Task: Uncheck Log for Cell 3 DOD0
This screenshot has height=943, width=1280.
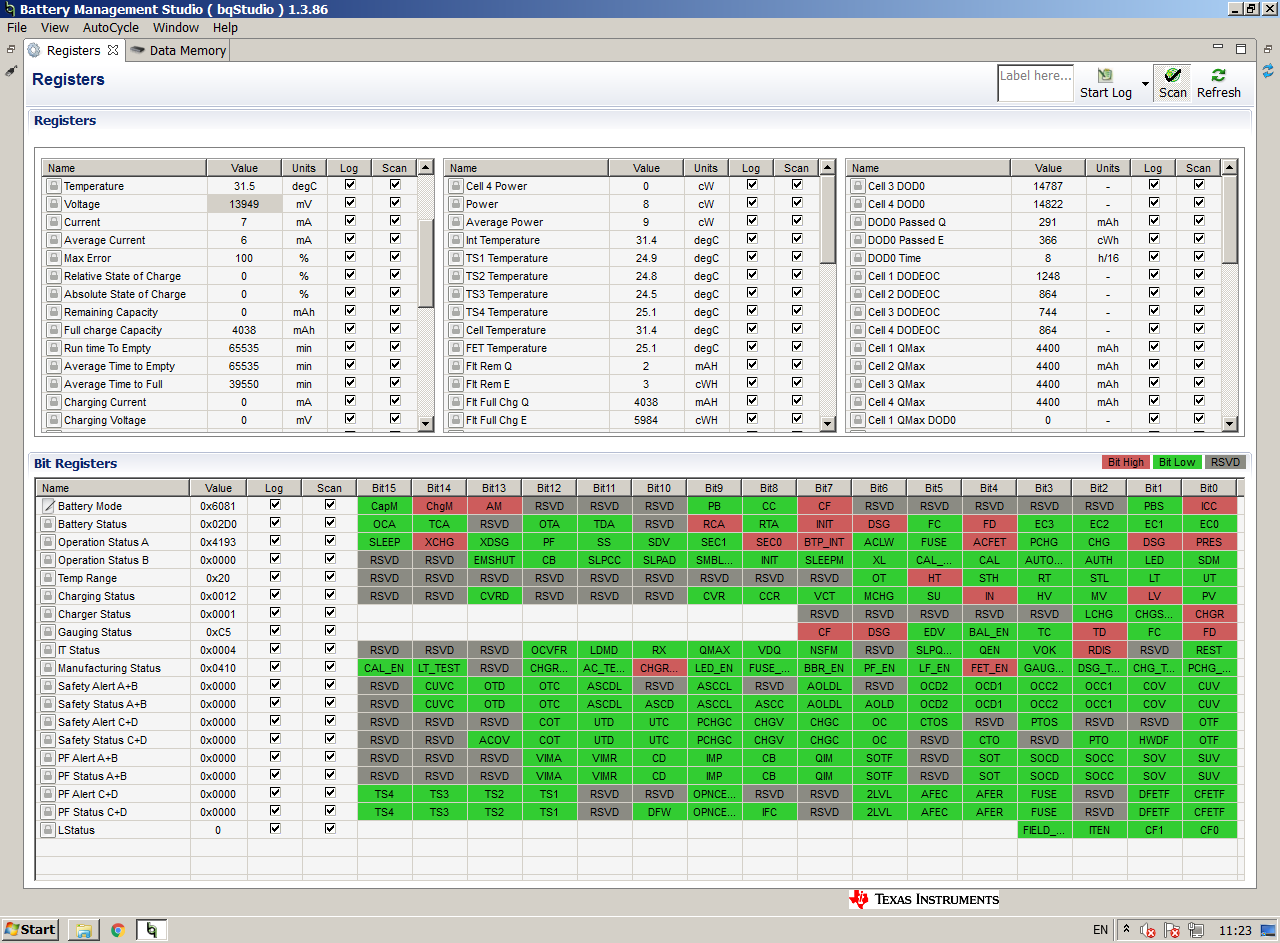Action: [1154, 185]
